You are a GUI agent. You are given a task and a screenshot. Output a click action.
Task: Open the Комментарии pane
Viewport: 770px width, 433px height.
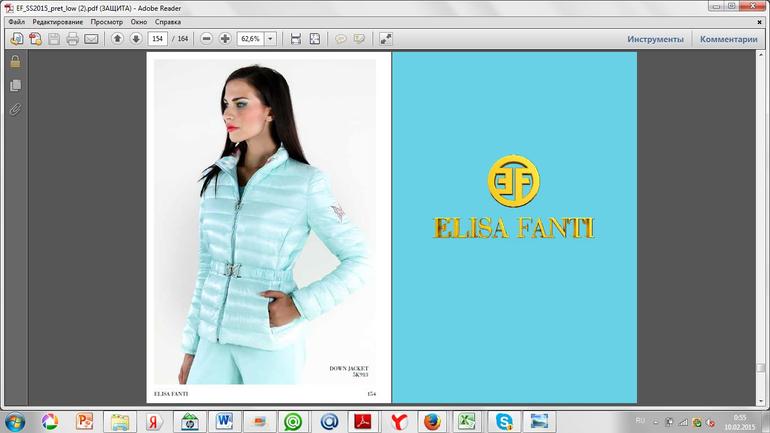[729, 39]
